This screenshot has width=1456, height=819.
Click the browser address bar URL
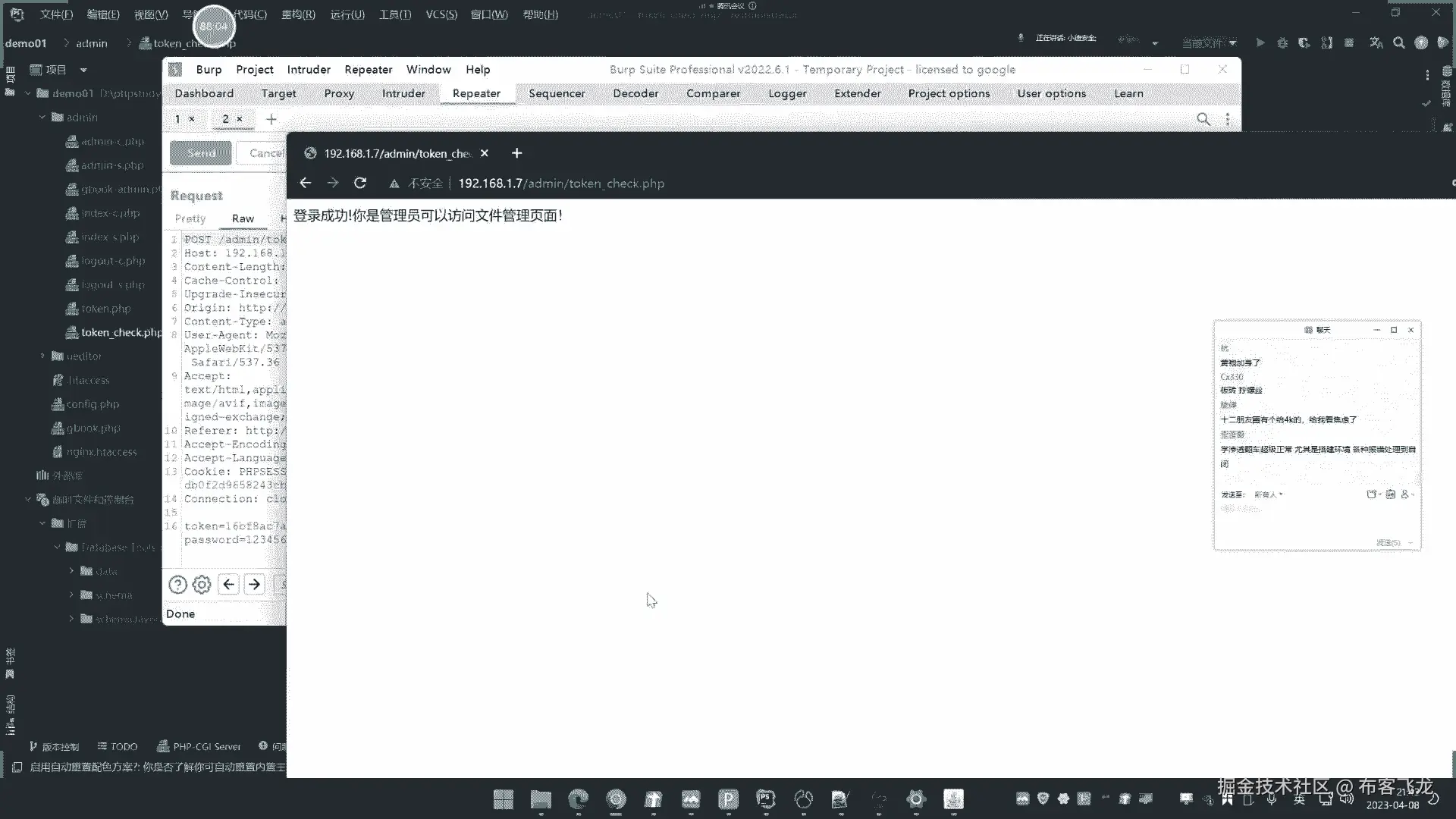pos(561,184)
